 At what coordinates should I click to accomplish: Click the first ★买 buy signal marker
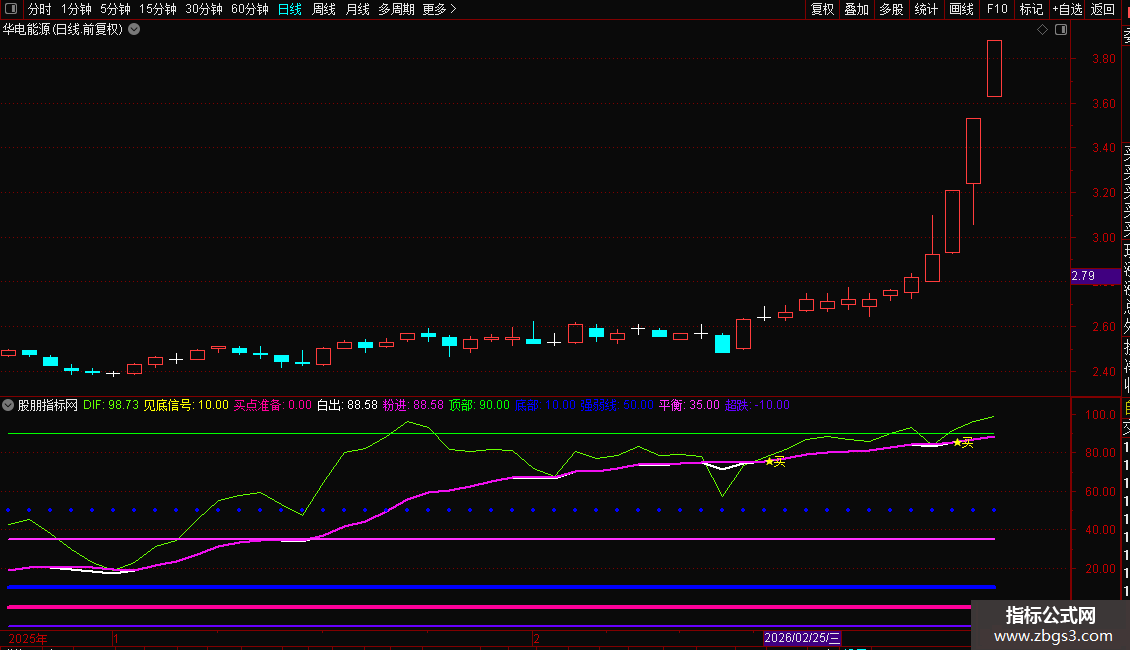point(775,462)
